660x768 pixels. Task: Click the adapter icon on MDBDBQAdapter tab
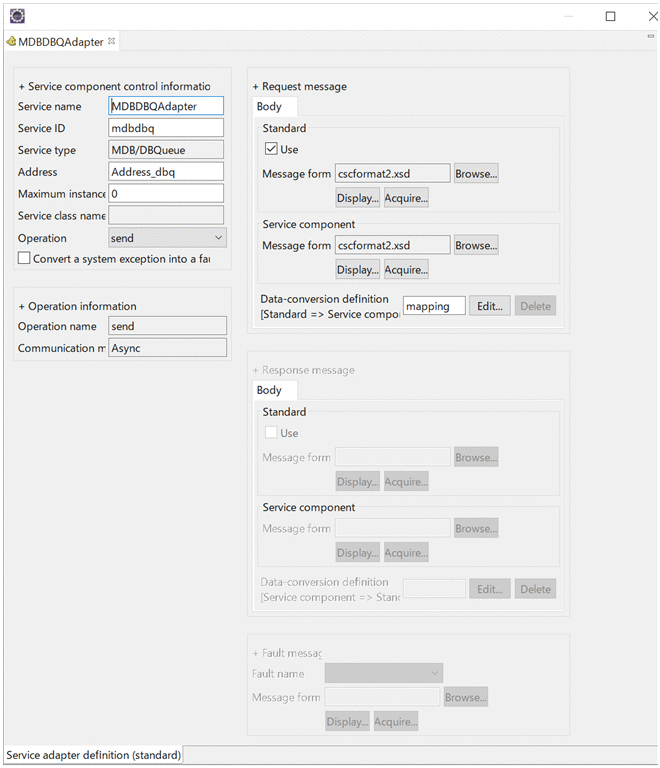coord(11,42)
